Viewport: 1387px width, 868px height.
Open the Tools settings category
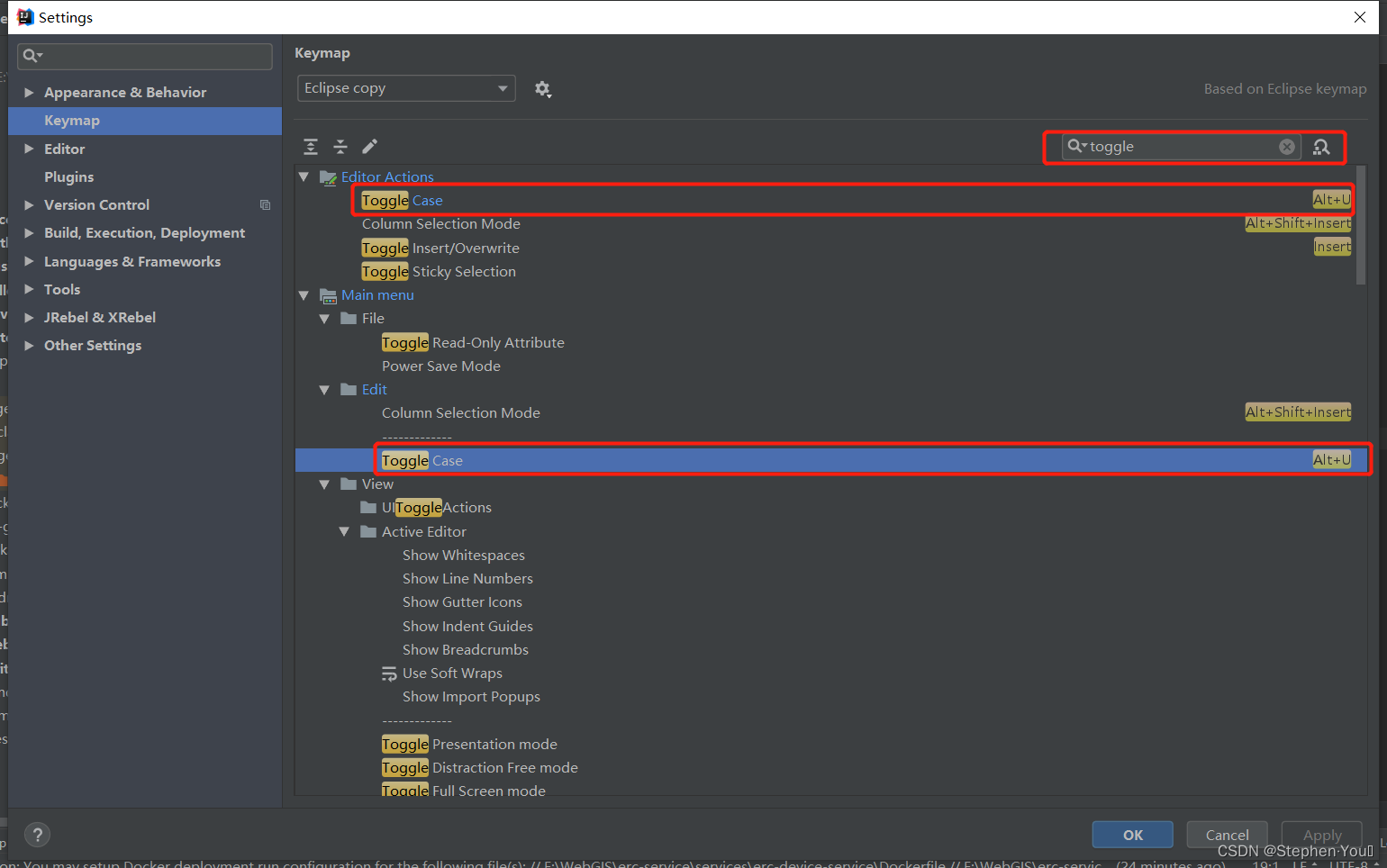click(62, 290)
